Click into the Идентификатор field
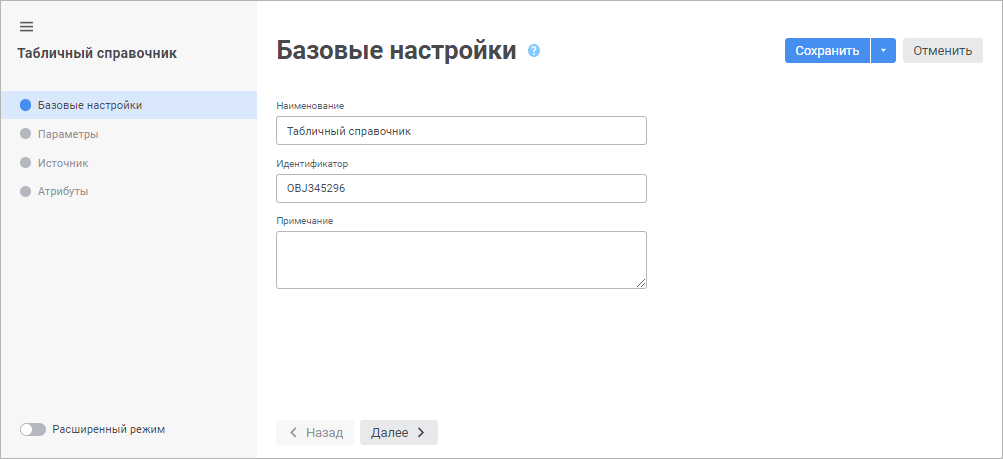1003x459 pixels. (461, 189)
